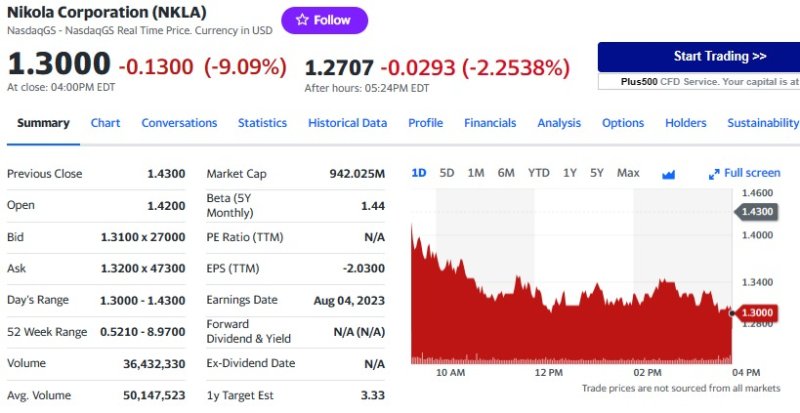Show the Max chart range
Viewport: 800px width, 413px height.
628,173
